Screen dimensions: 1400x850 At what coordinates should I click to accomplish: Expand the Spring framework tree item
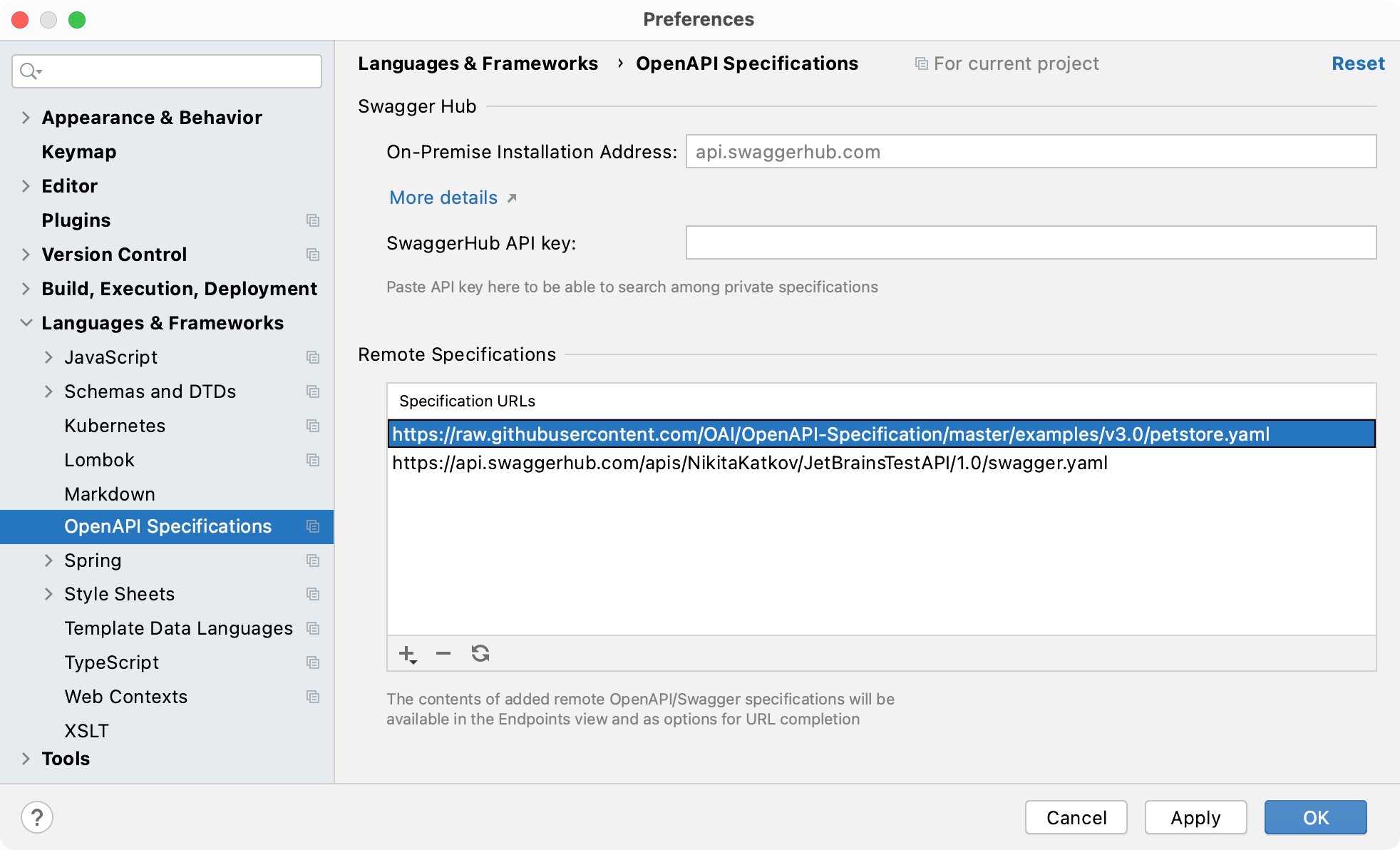(48, 560)
